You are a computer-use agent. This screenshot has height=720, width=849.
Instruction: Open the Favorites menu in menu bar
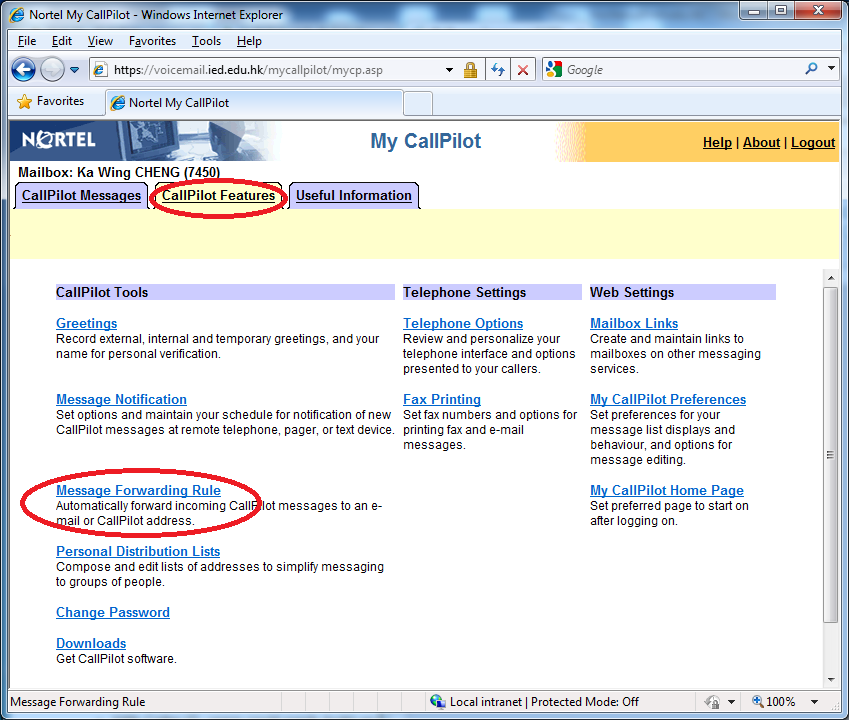click(152, 41)
